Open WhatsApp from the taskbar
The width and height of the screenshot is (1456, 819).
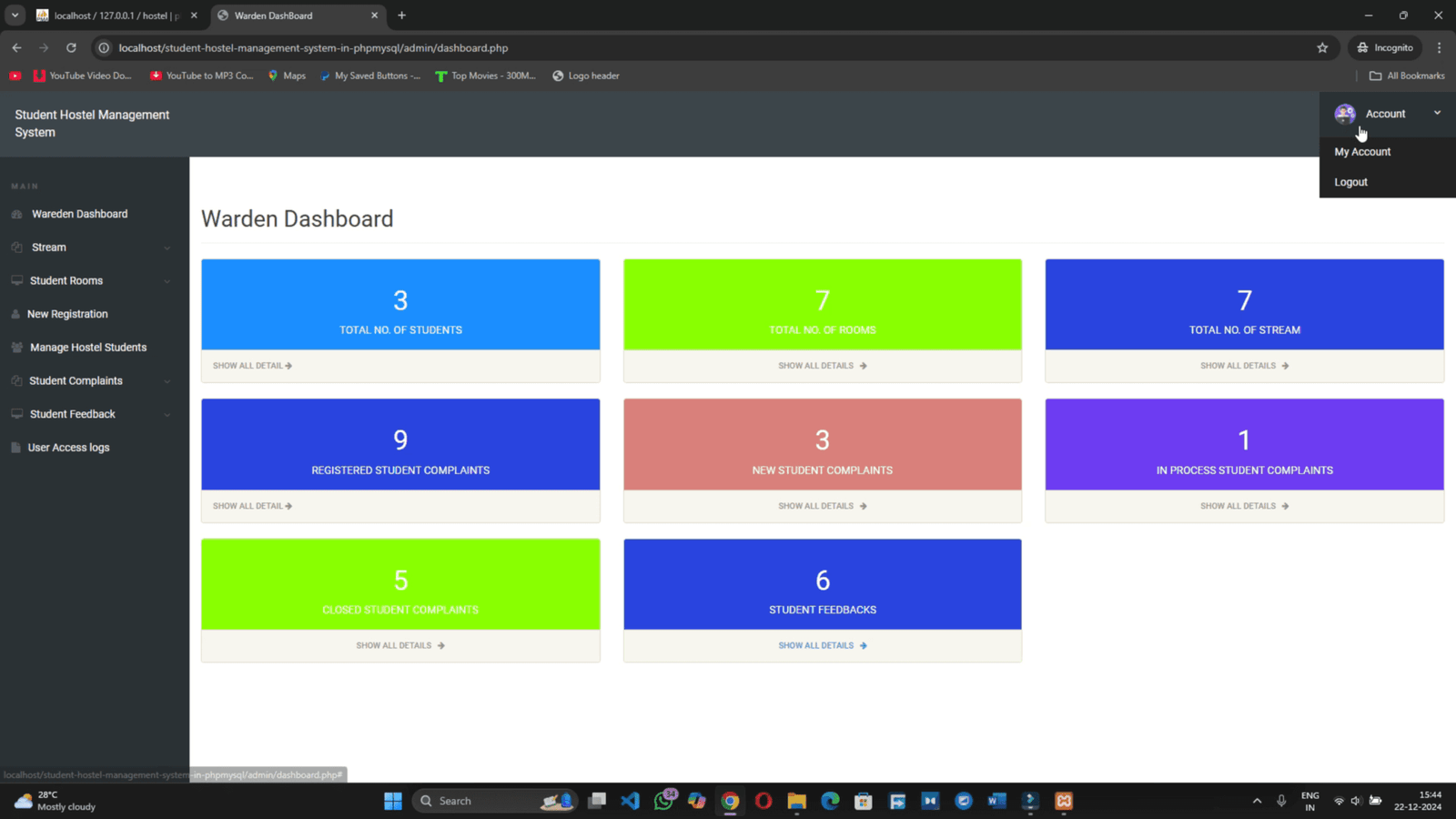663,801
